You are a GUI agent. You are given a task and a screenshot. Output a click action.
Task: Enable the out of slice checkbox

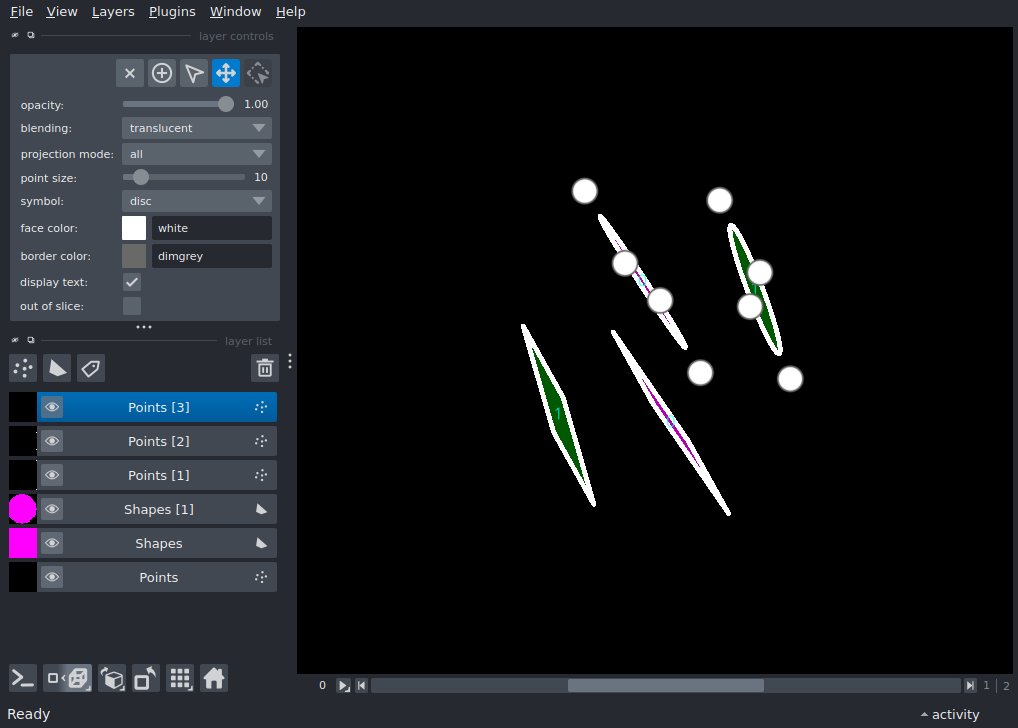[132, 306]
